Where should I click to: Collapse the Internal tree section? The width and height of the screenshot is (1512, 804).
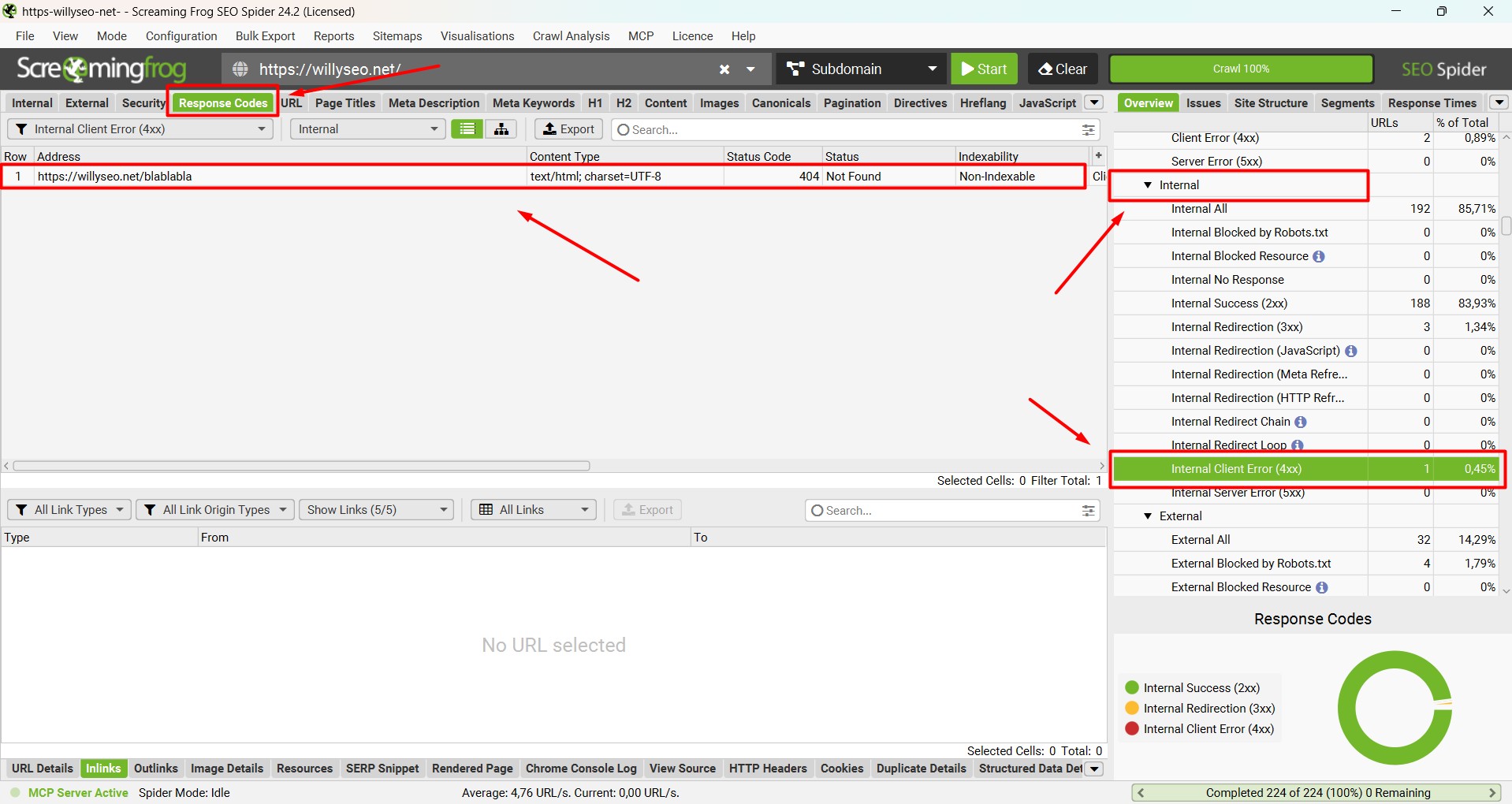click(1148, 185)
